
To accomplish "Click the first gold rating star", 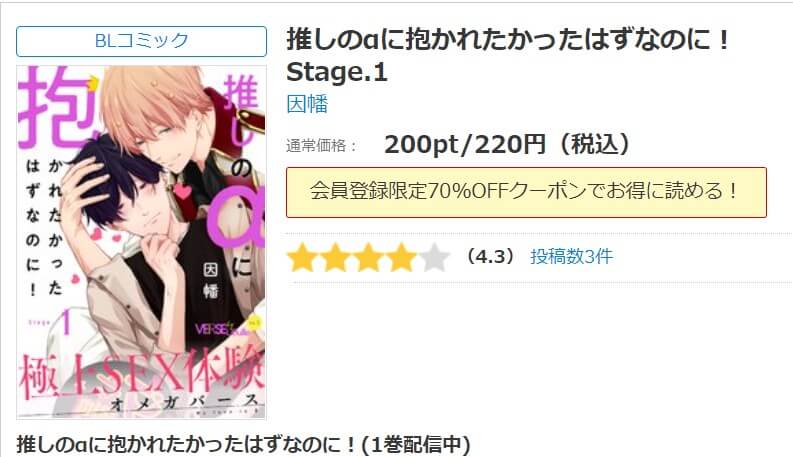I will (302, 257).
